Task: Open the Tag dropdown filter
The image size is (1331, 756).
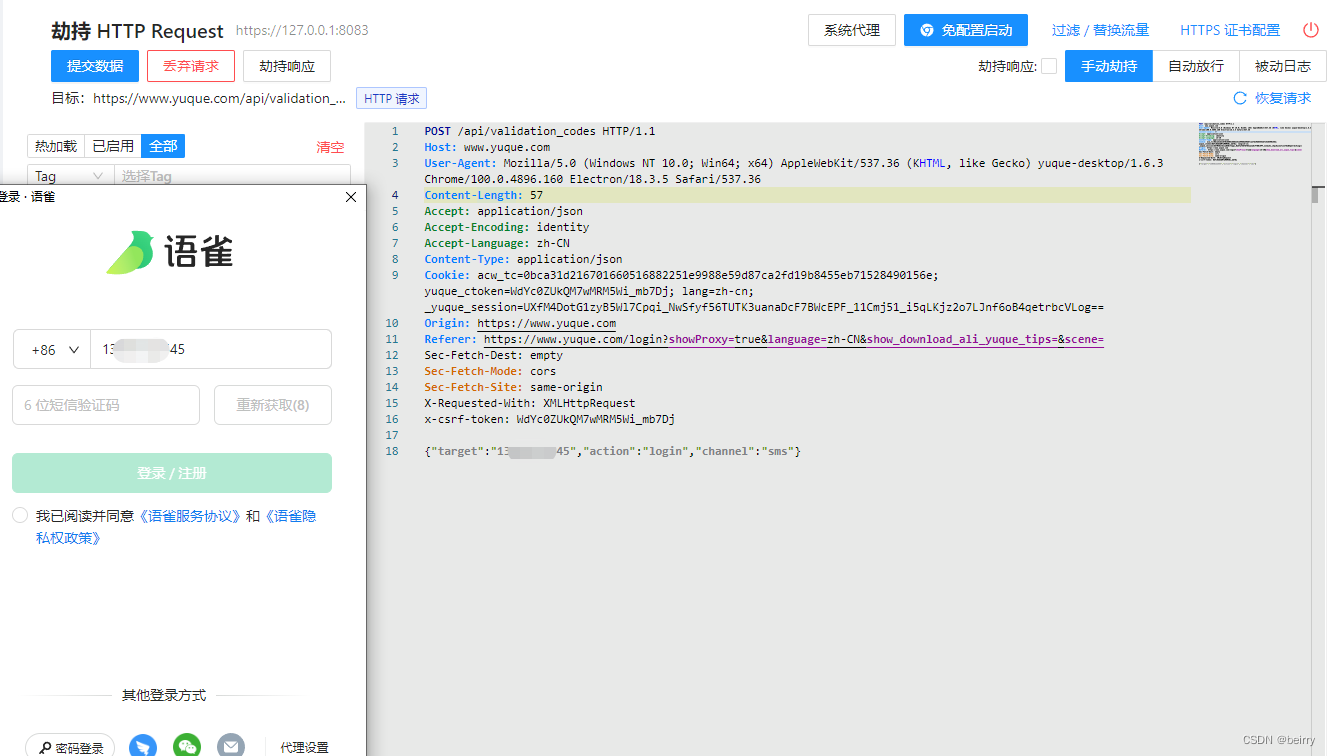Action: [69, 176]
